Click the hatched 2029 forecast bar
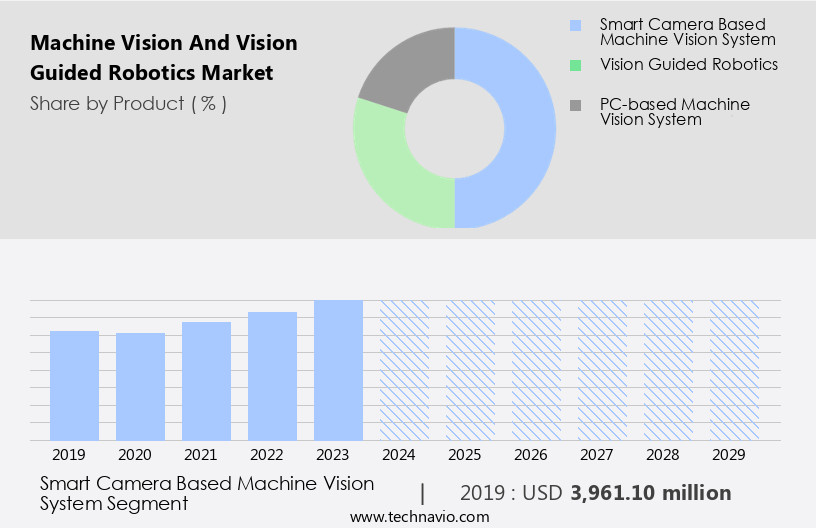Screen dimensions: 816x528 (x=735, y=370)
